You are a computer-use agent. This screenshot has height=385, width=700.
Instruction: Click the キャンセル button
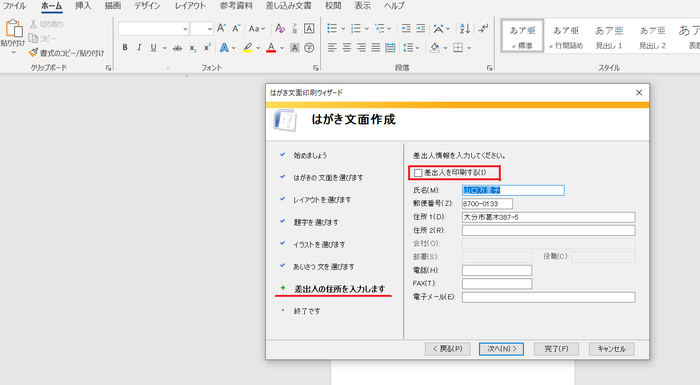[612, 349]
